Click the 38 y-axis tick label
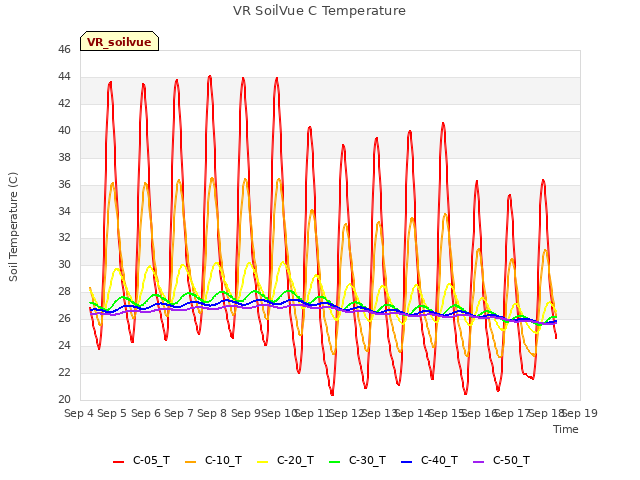 pyautogui.click(x=64, y=157)
